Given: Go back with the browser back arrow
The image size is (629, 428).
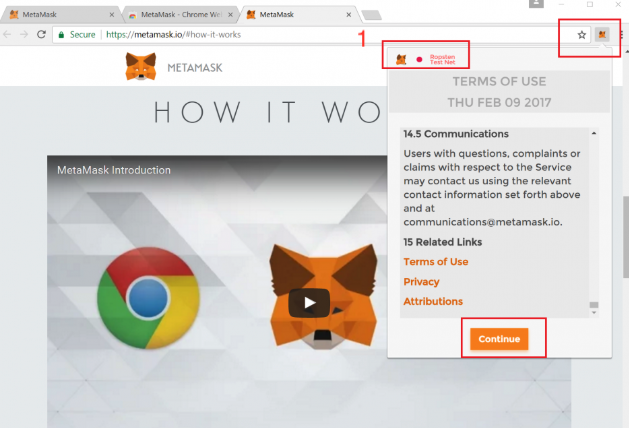Looking at the screenshot, I should pos(7,34).
